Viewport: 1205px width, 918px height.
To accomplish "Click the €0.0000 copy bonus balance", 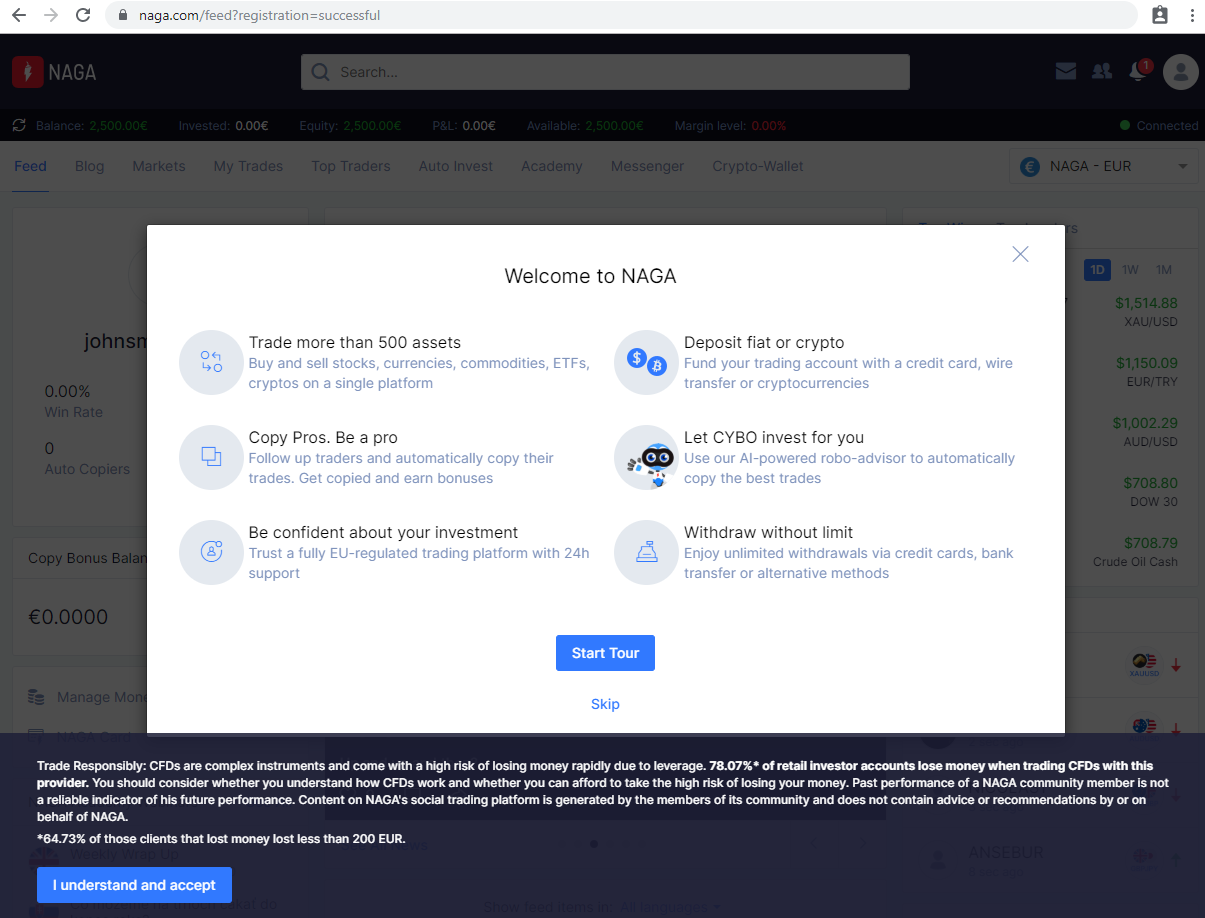I will point(68,617).
